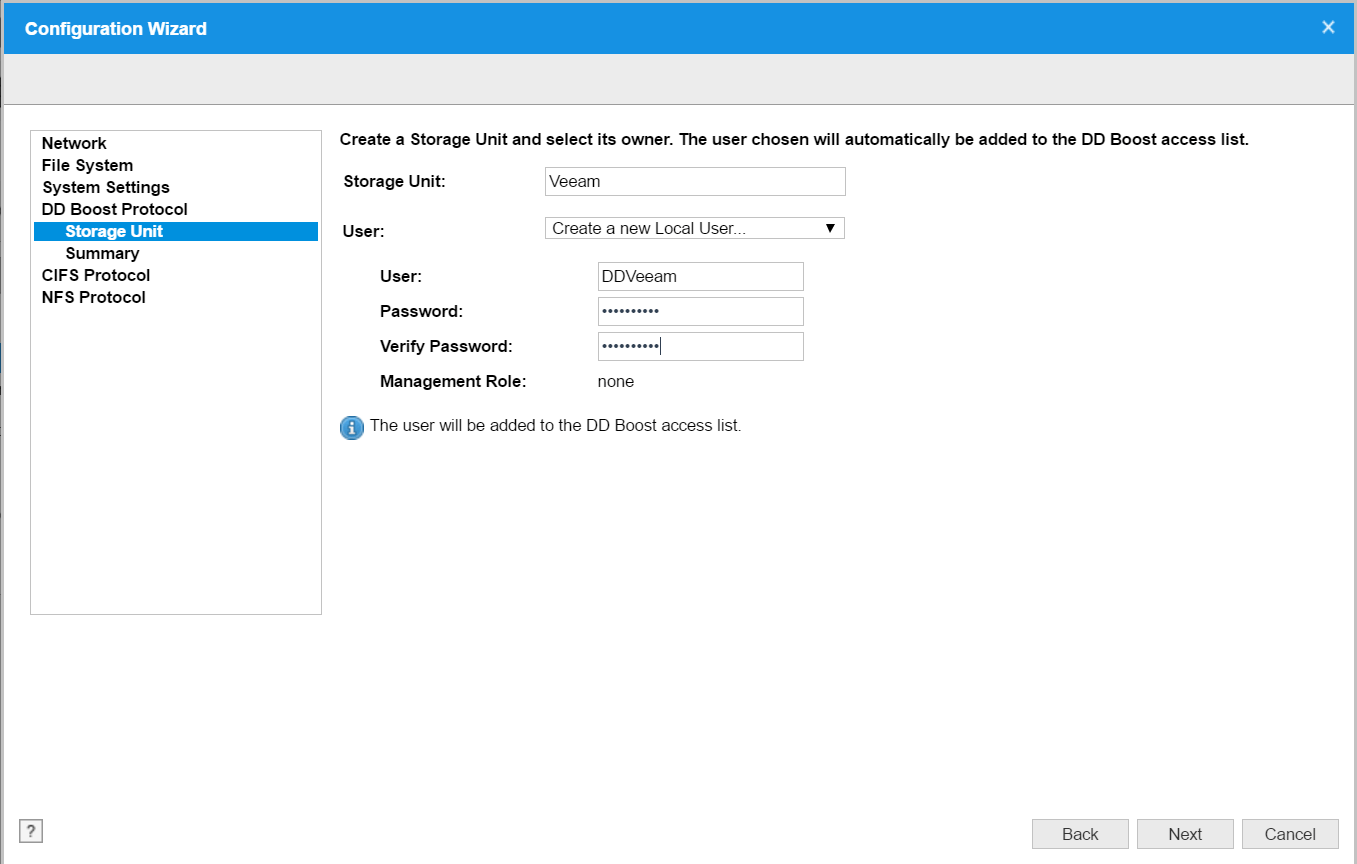
Task: Select File System in the wizard steps
Action: [x=87, y=165]
